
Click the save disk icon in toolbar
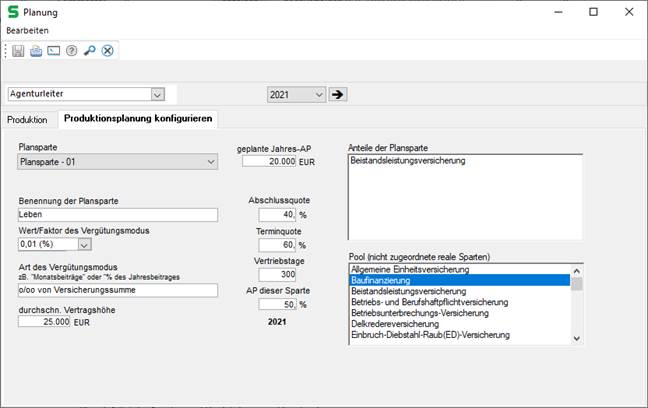18,50
